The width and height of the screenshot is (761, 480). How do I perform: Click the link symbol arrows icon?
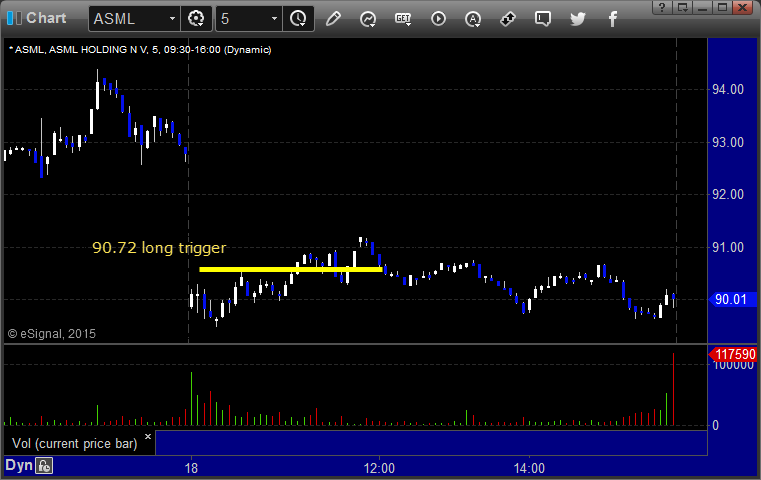[508, 19]
